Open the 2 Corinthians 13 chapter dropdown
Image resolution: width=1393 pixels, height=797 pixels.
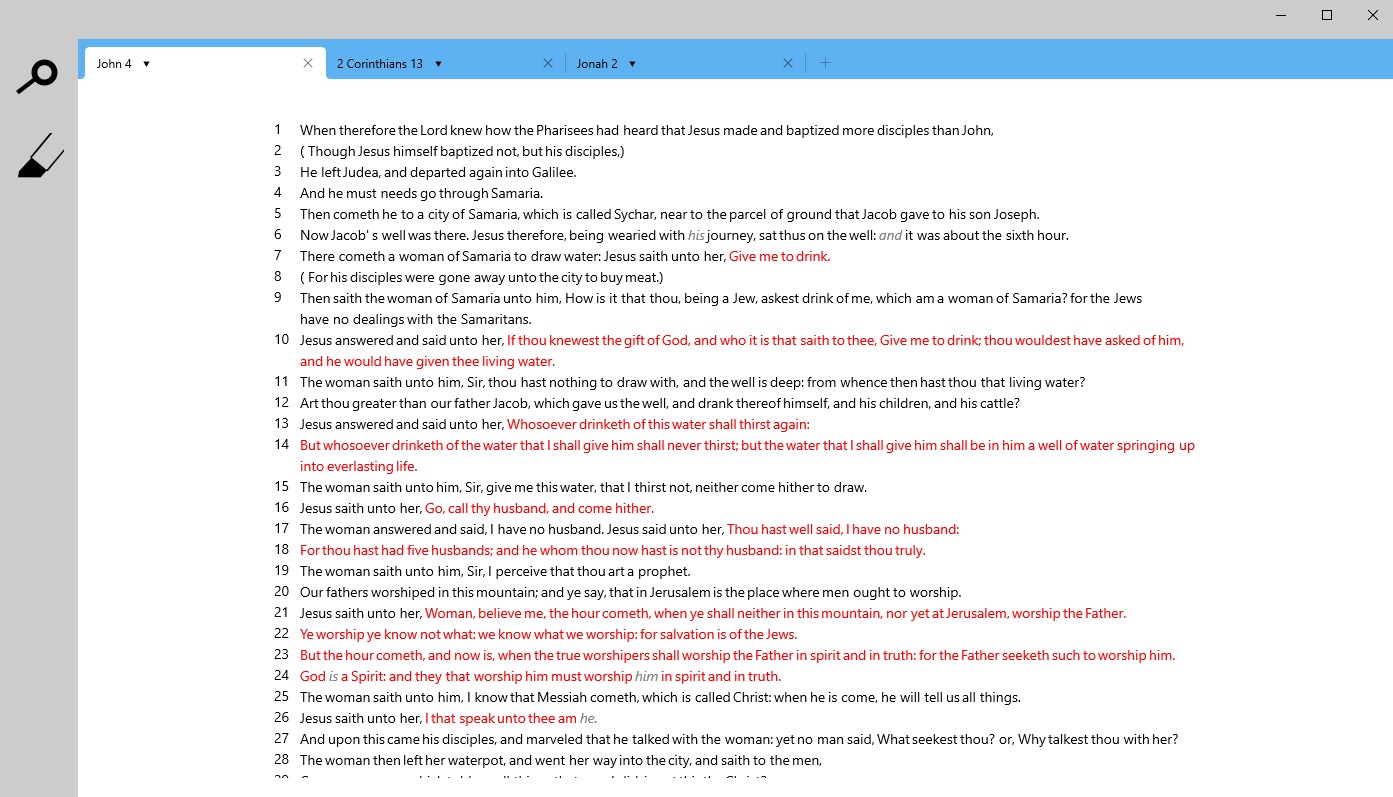tap(438, 63)
